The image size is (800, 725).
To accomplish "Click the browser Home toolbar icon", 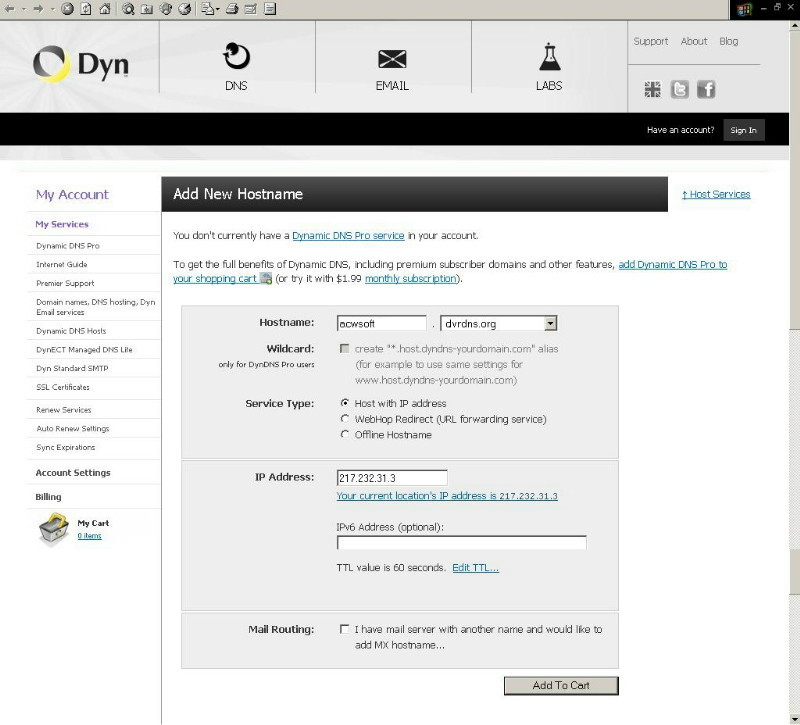I will 103,9.
